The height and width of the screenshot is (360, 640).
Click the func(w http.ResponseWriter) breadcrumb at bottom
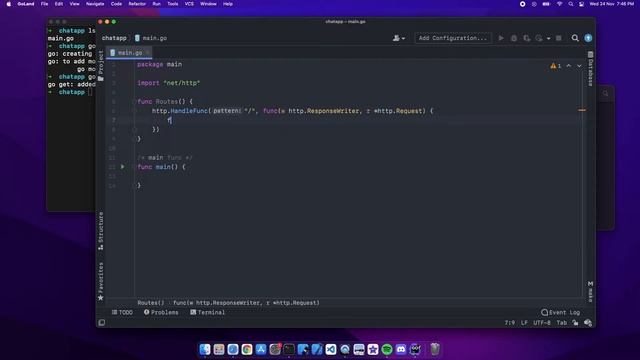coord(246,303)
